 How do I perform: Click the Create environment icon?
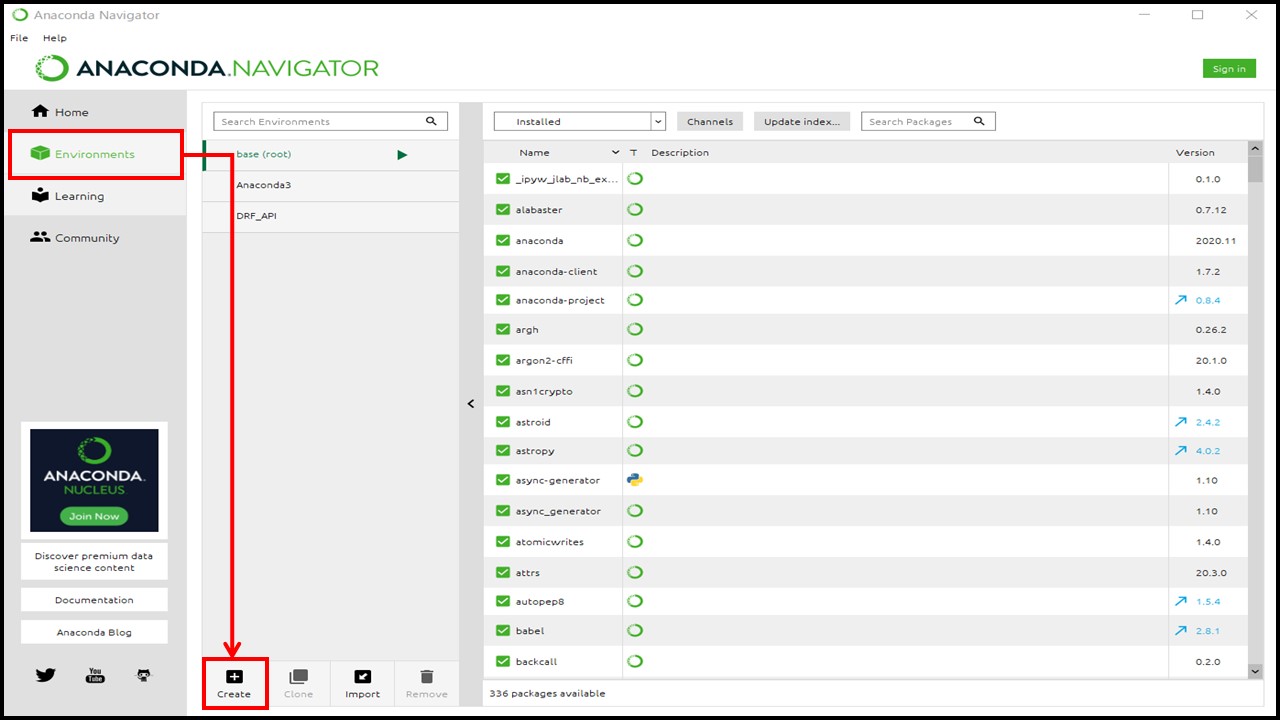point(234,677)
